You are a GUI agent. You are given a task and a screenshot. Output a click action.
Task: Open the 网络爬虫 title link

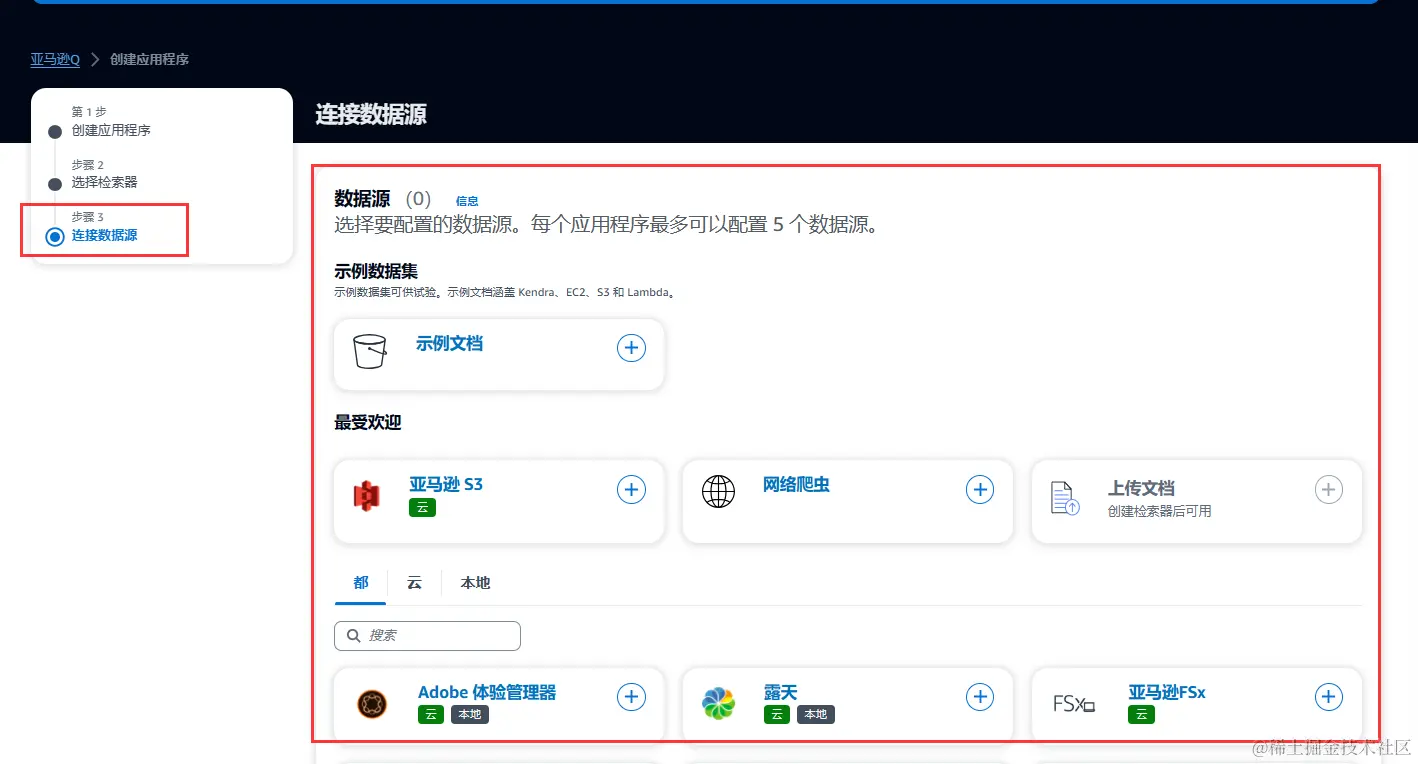796,485
